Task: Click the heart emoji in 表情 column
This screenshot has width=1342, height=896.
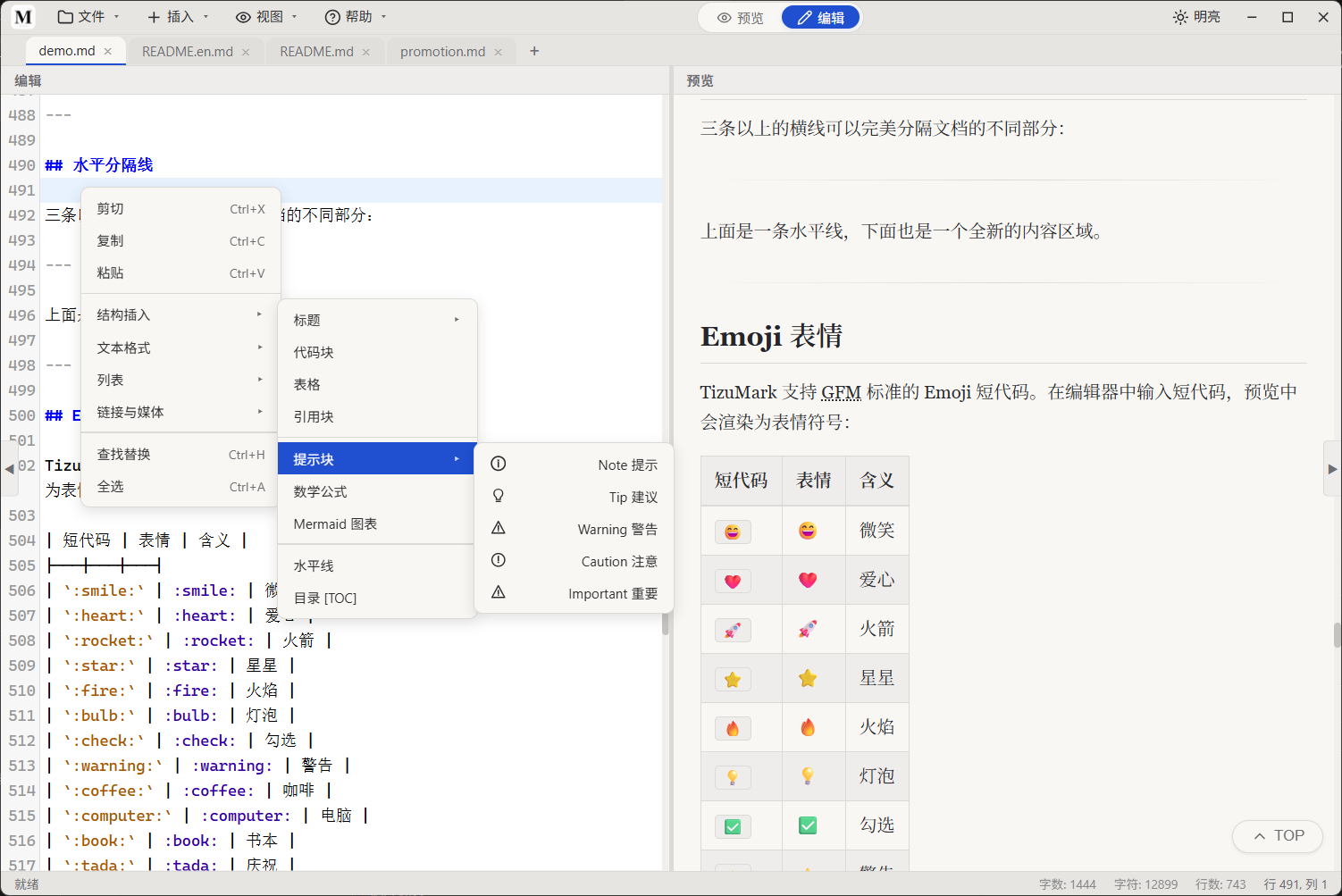Action: click(808, 580)
